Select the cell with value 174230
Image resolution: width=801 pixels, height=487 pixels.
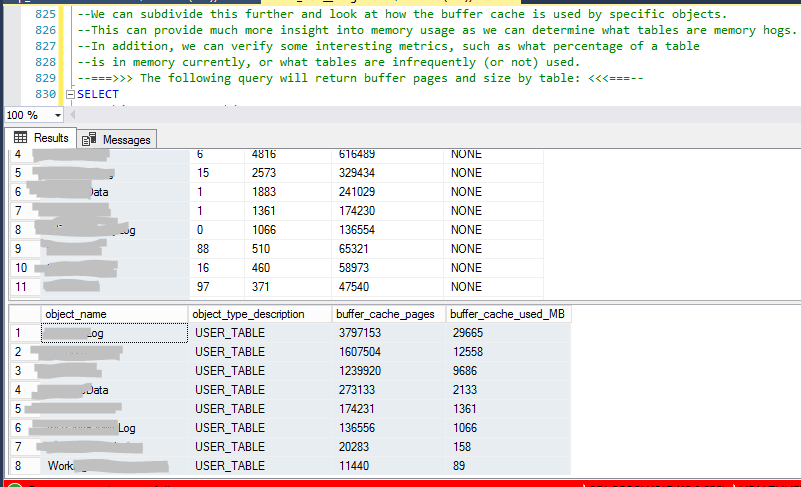387,211
